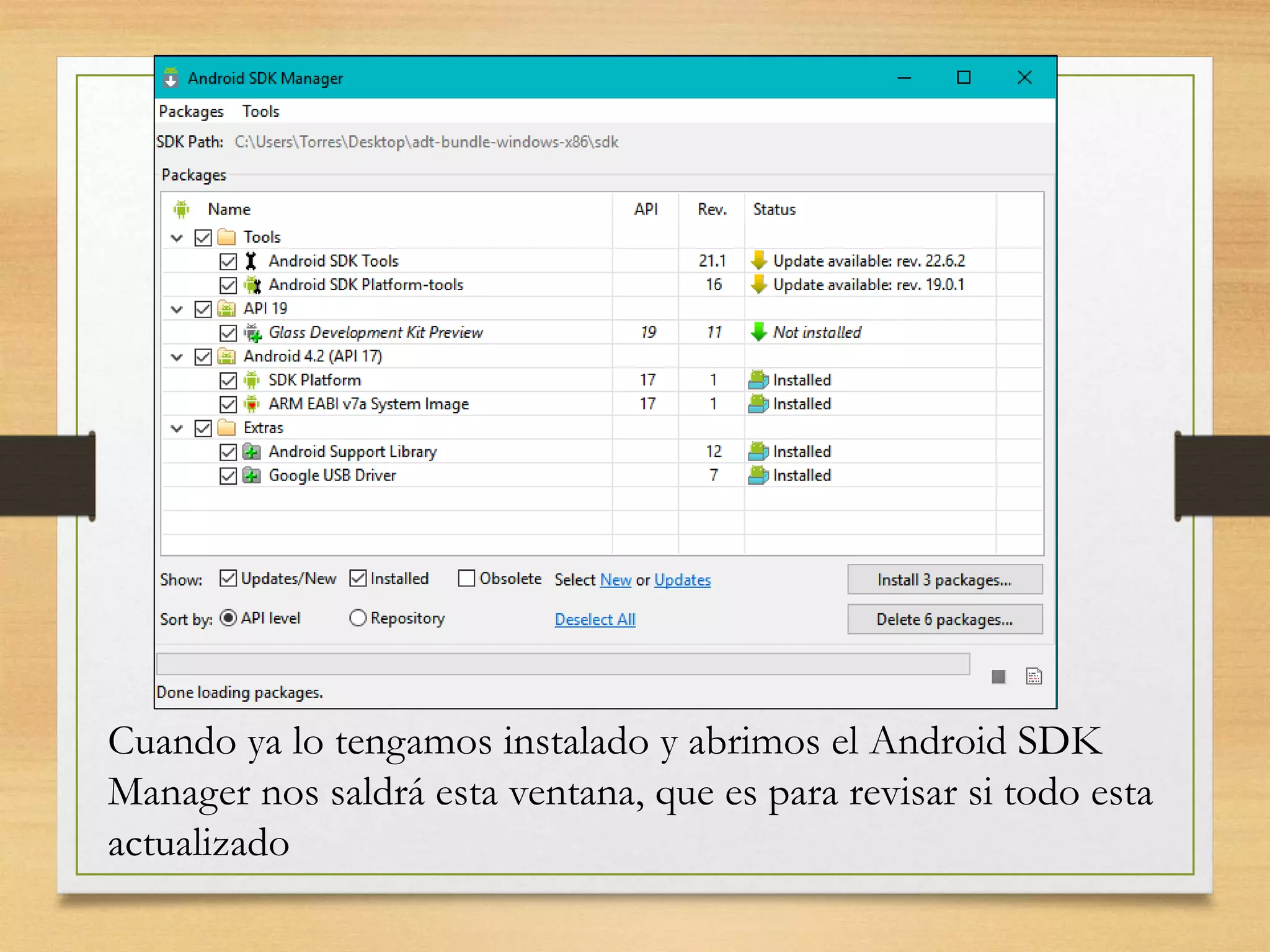The width and height of the screenshot is (1270, 952).
Task: Click the Android robot icon in Name header
Action: (181, 209)
